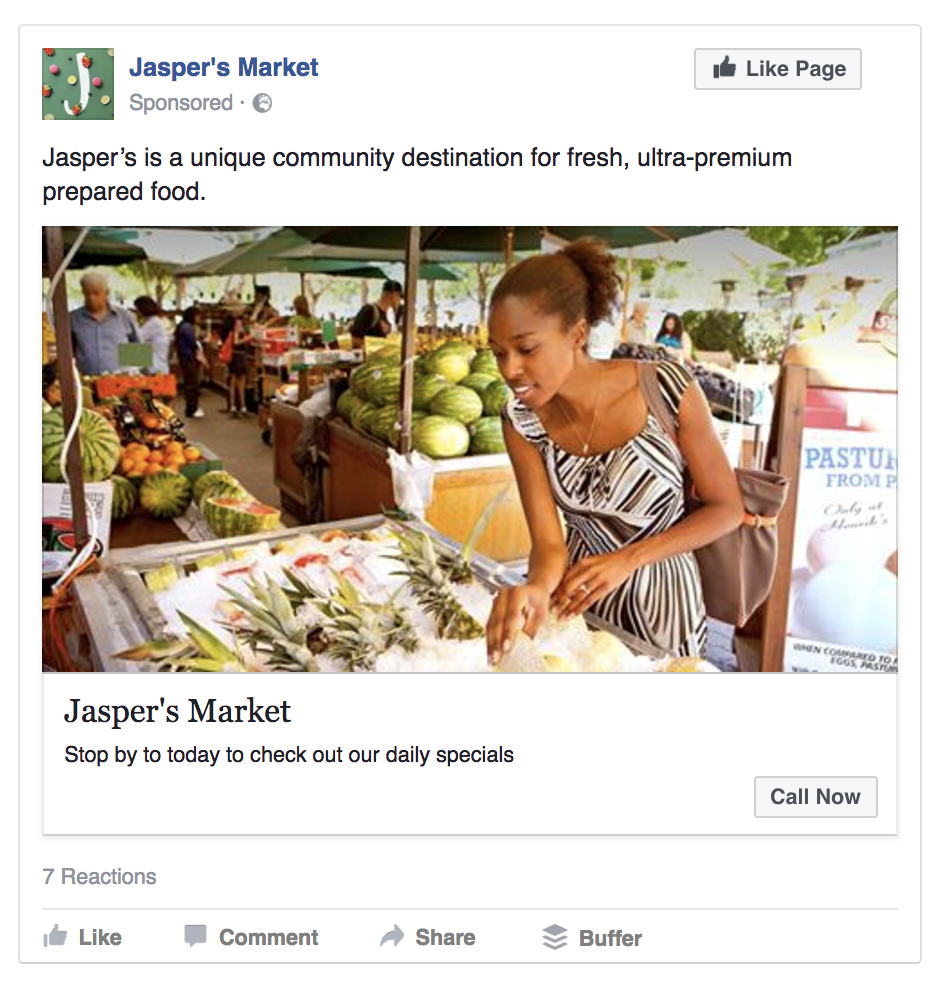Open the farmers market ad photo
The width and height of the screenshot is (946, 1002).
point(469,449)
